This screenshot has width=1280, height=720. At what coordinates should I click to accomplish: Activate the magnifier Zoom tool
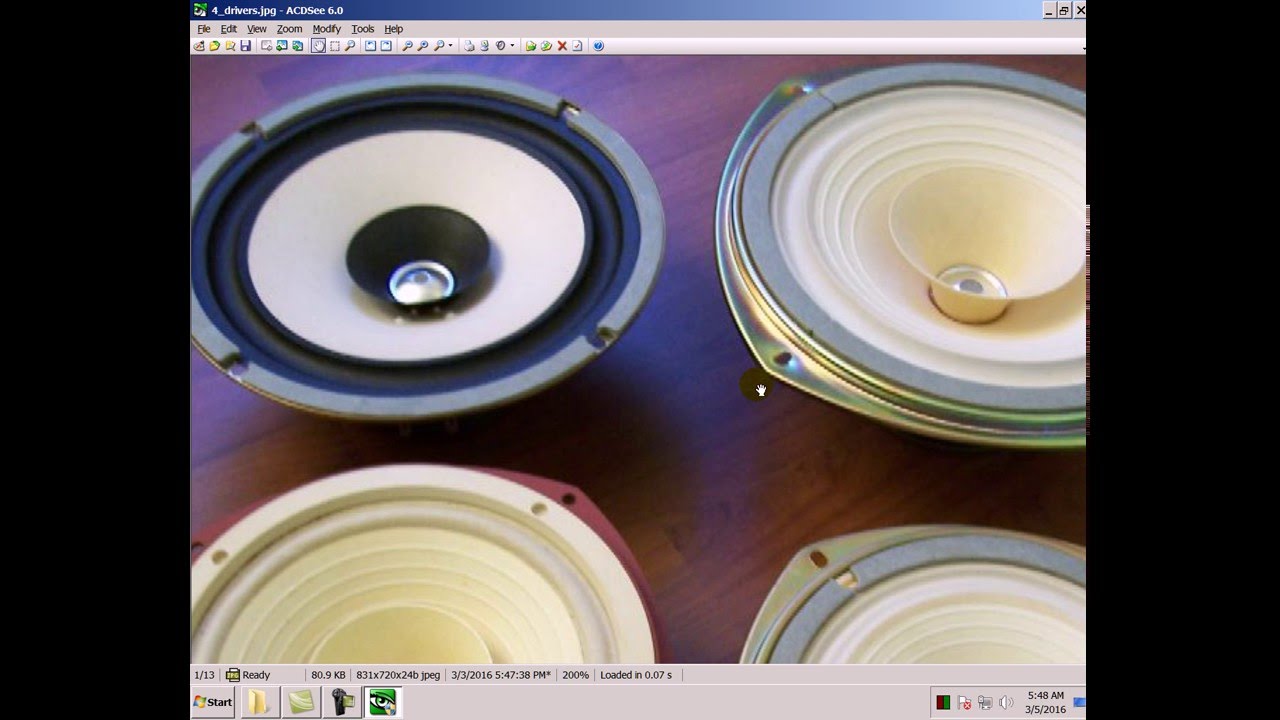pyautogui.click(x=350, y=46)
